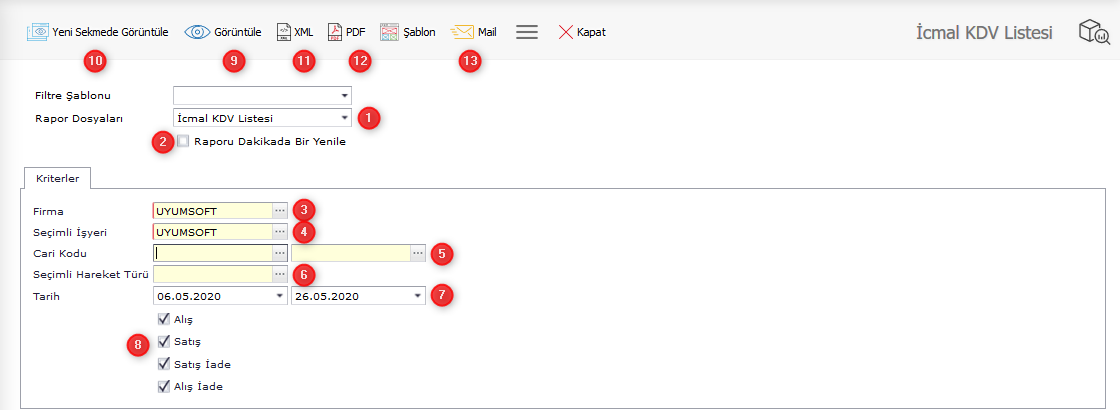Click the package search icon at top right
This screenshot has width=1120, height=410.
[x=1093, y=33]
